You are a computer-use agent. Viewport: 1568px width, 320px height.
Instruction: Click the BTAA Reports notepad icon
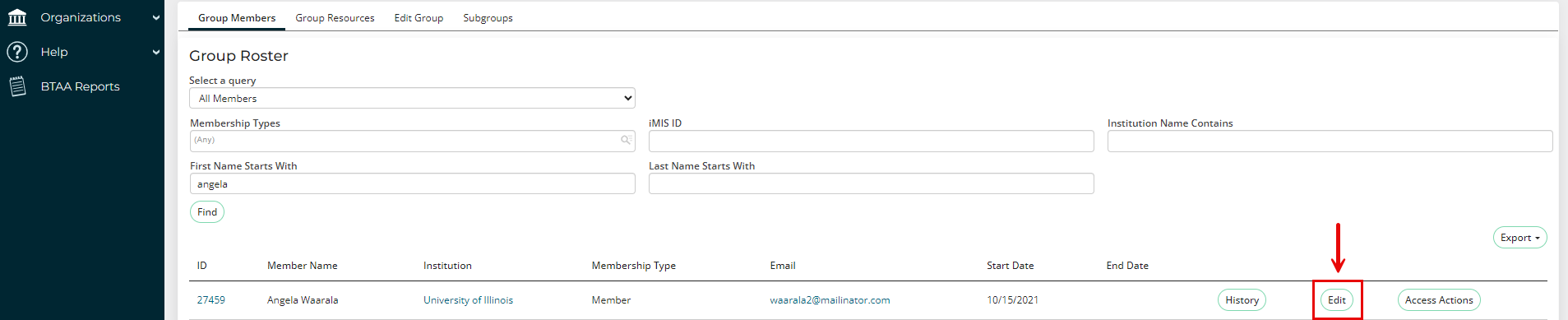pyautogui.click(x=17, y=86)
